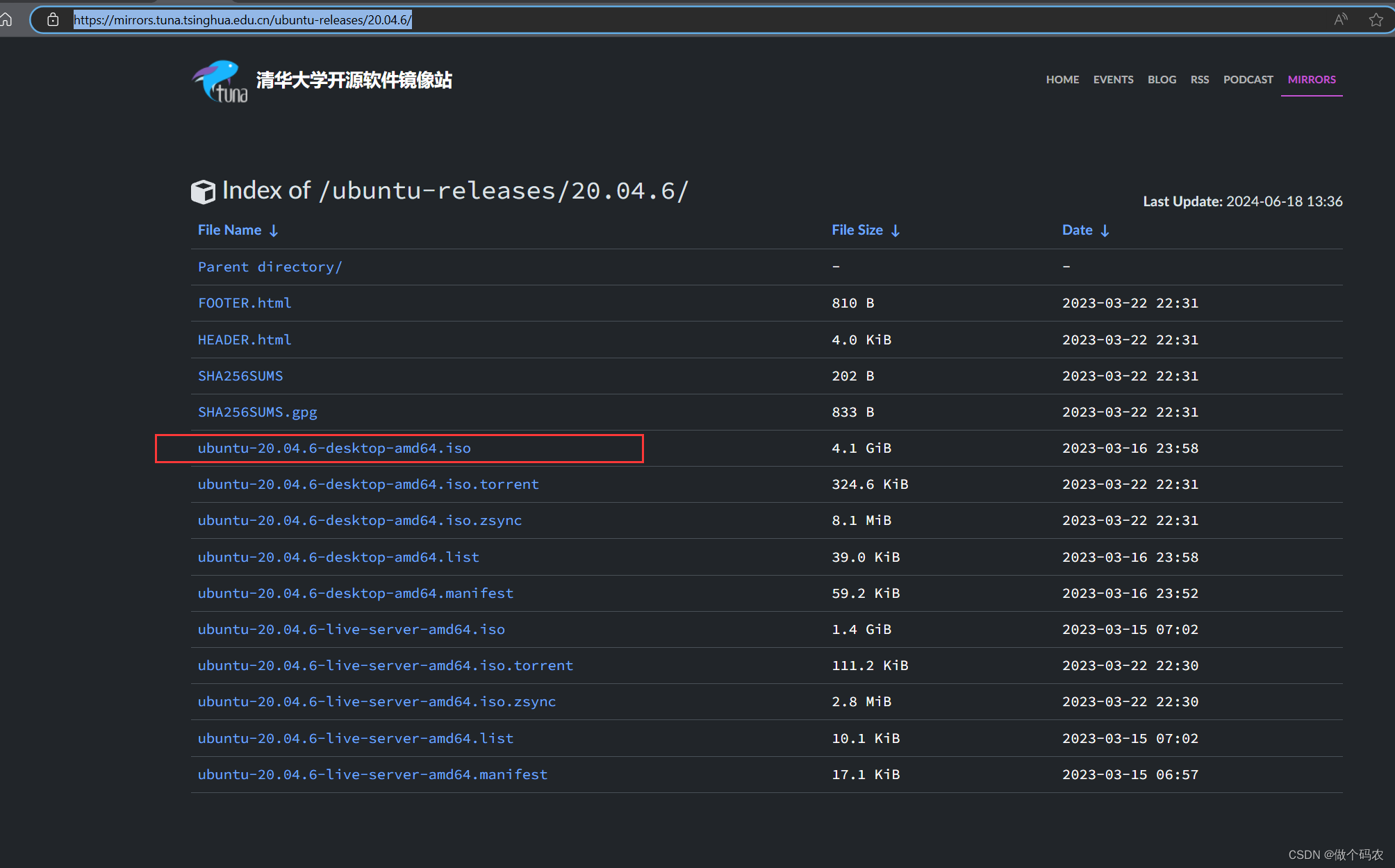Open the BLOG navigation item

click(1162, 79)
